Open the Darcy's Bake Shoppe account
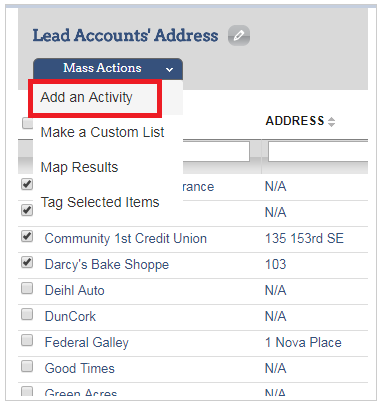Screen dimensions: 382x405 (x=107, y=265)
